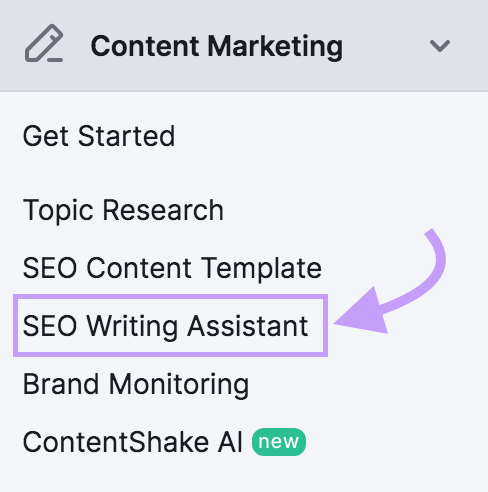Click the word Started in Get Started
The height and width of the screenshot is (492, 488).
coord(126,136)
